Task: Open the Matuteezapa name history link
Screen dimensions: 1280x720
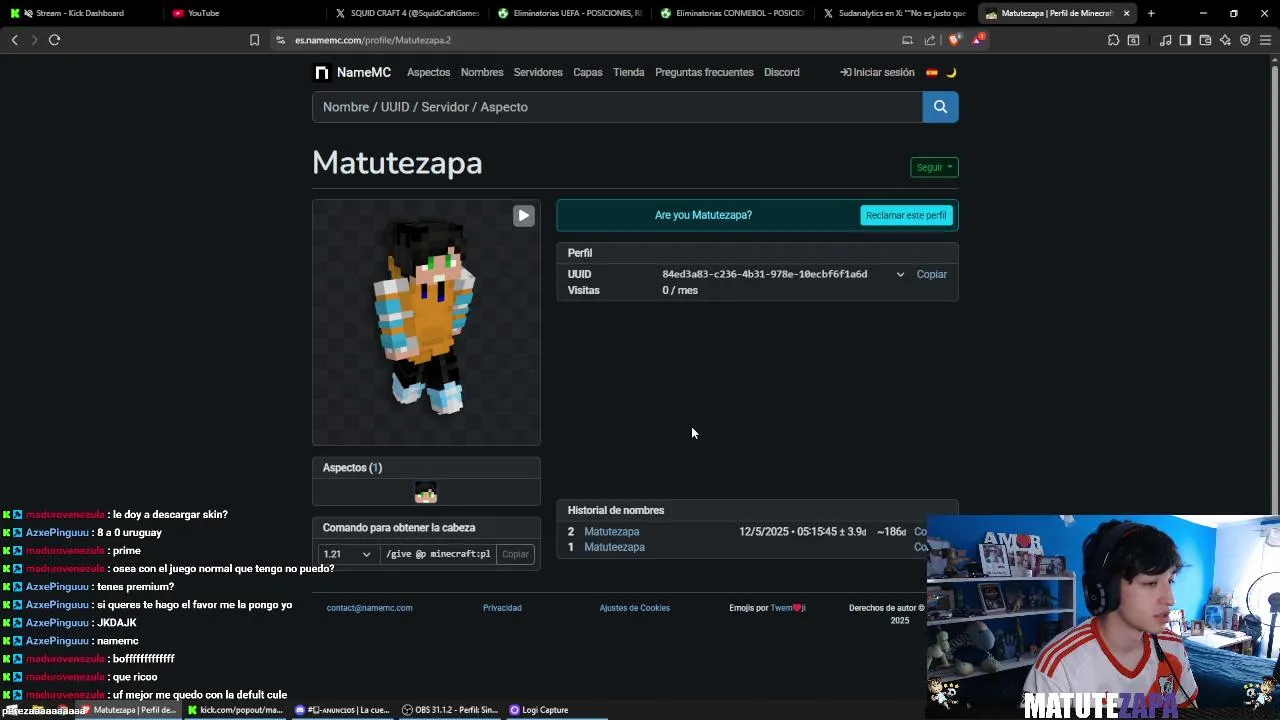Action: (x=614, y=547)
